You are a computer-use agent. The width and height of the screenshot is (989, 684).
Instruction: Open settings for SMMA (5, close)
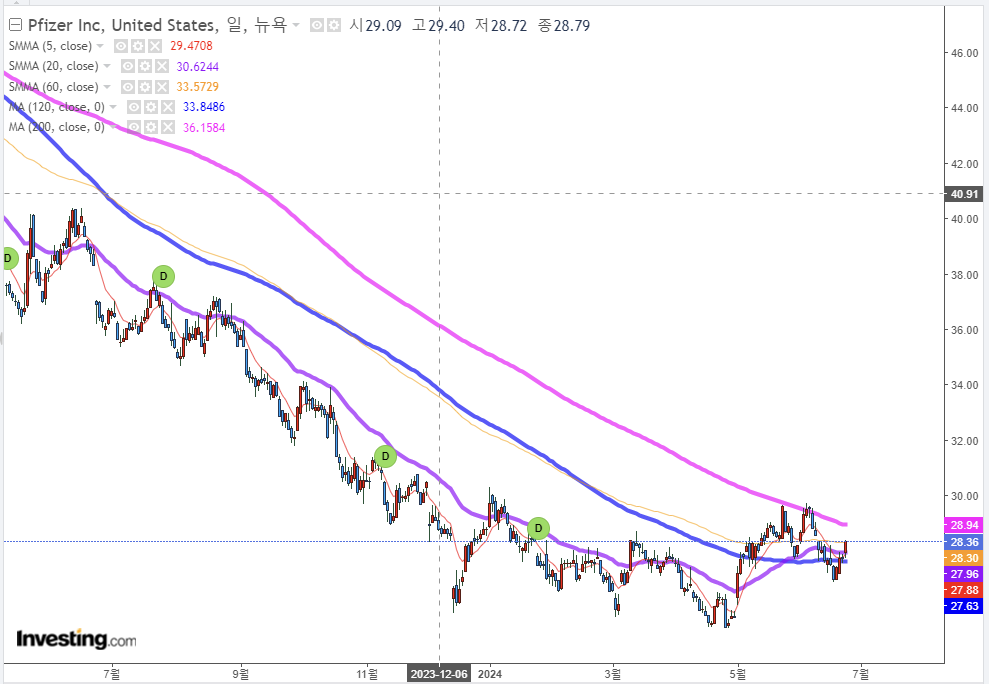click(138, 46)
